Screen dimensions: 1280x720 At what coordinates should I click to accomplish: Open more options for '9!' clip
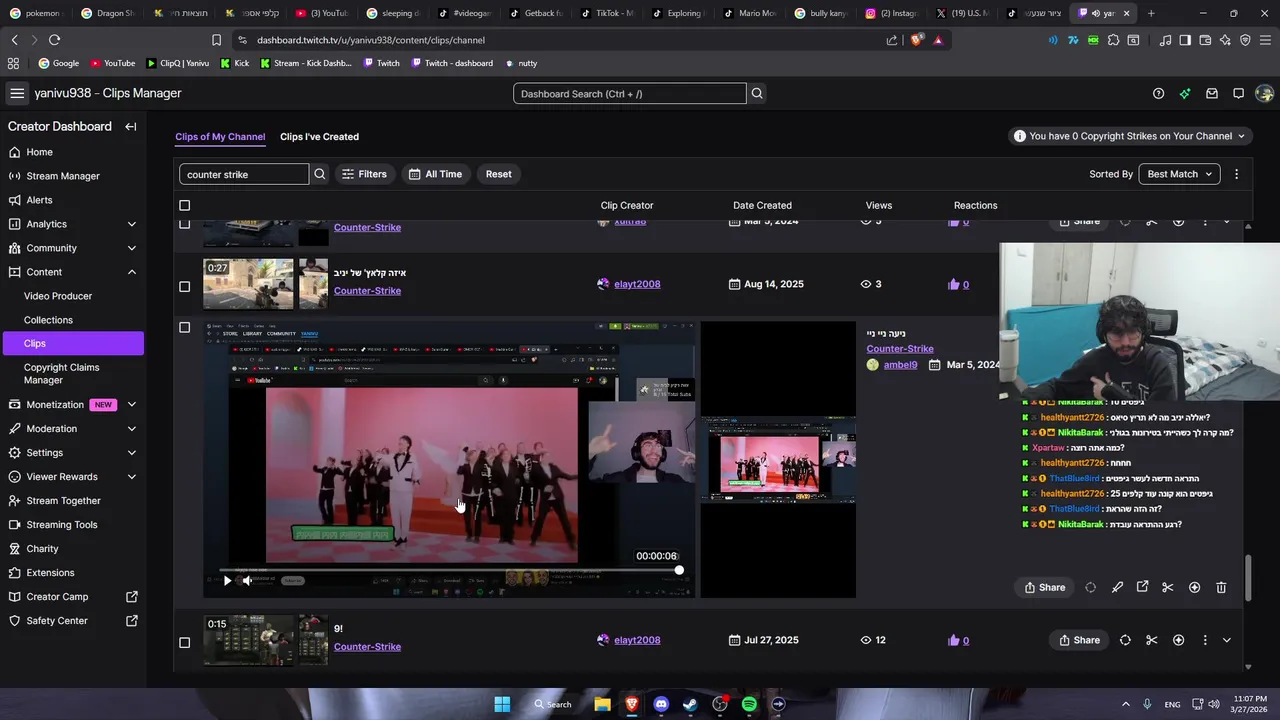[1204, 640]
